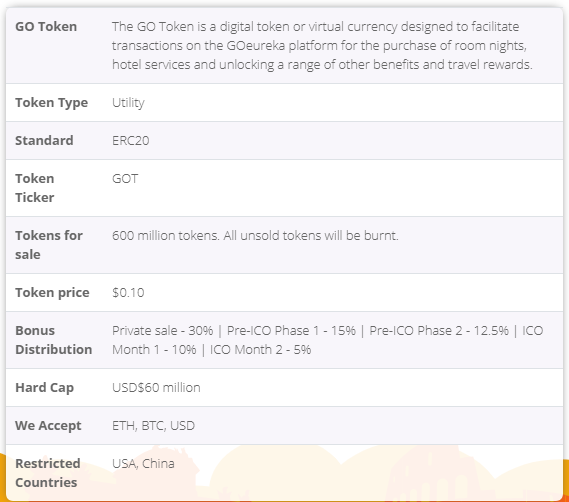Select the GO Token description paragraph
569x502 pixels.
coord(322,45)
